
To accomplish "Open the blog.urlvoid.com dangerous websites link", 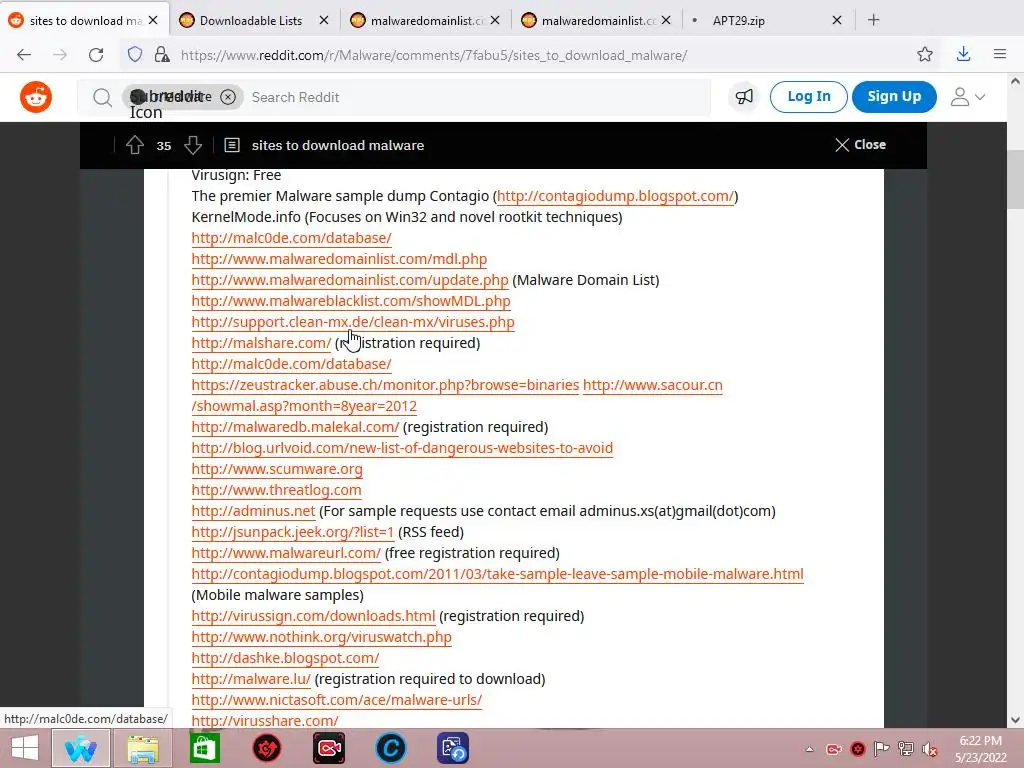I will (402, 448).
